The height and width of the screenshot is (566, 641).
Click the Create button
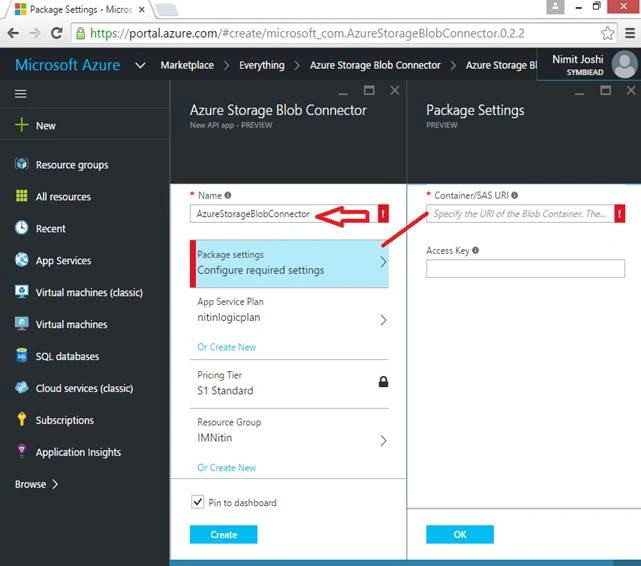(x=223, y=535)
